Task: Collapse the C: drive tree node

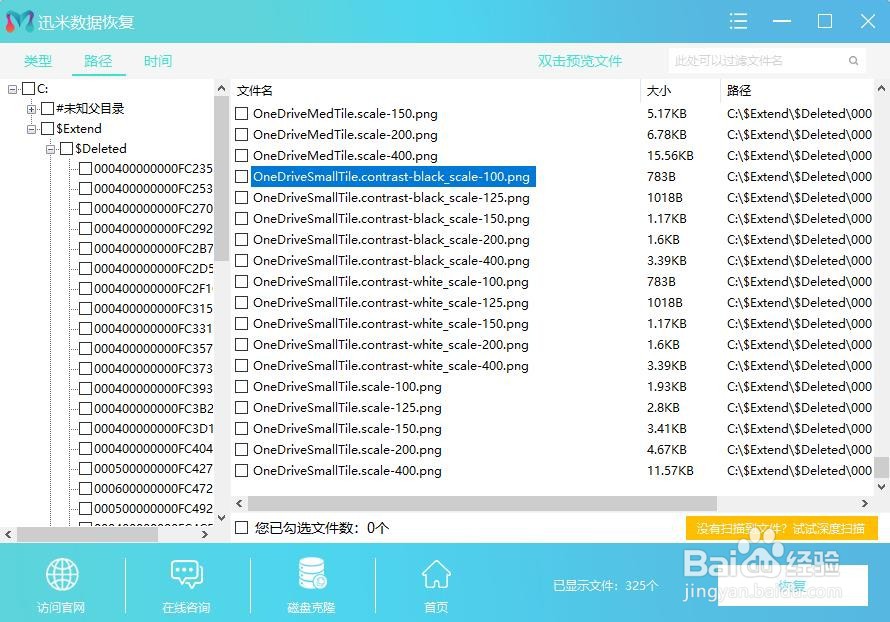Action: pyautogui.click(x=12, y=89)
